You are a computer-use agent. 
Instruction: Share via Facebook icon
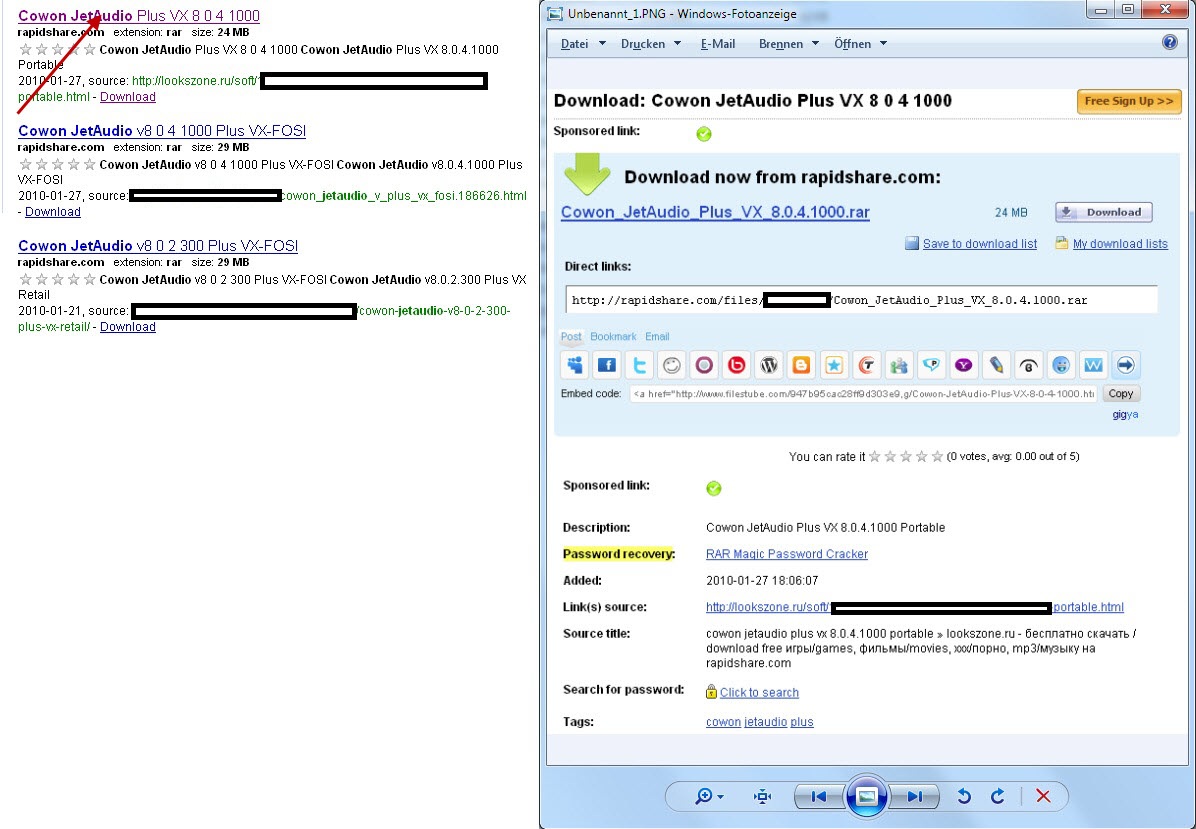(607, 365)
